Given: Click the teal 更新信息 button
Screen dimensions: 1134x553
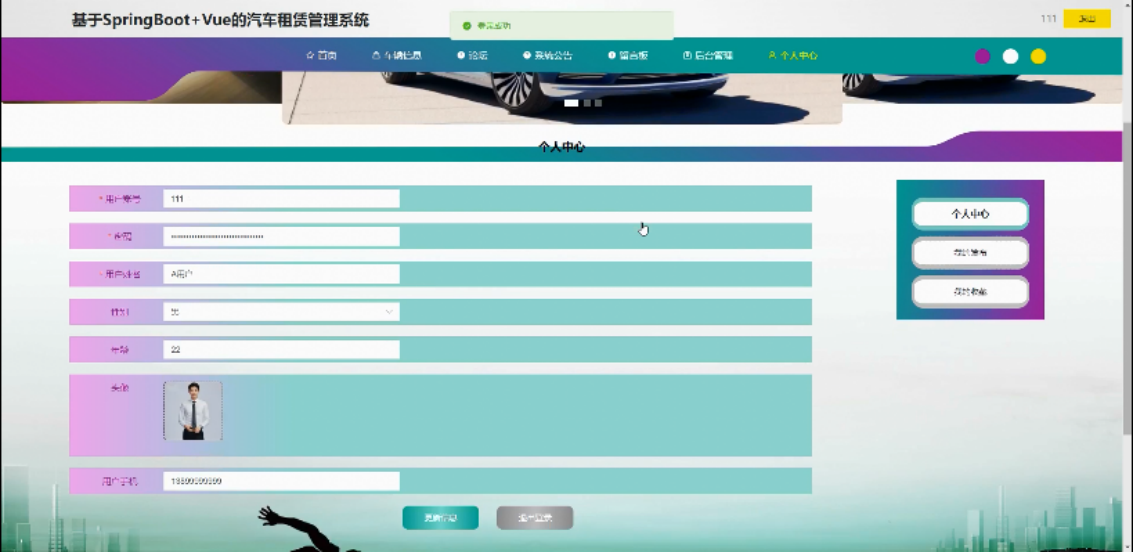Looking at the screenshot, I should click(440, 518).
